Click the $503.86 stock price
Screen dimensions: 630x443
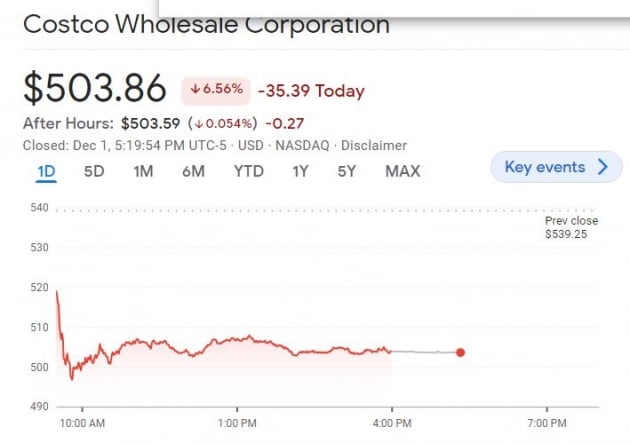[94, 89]
